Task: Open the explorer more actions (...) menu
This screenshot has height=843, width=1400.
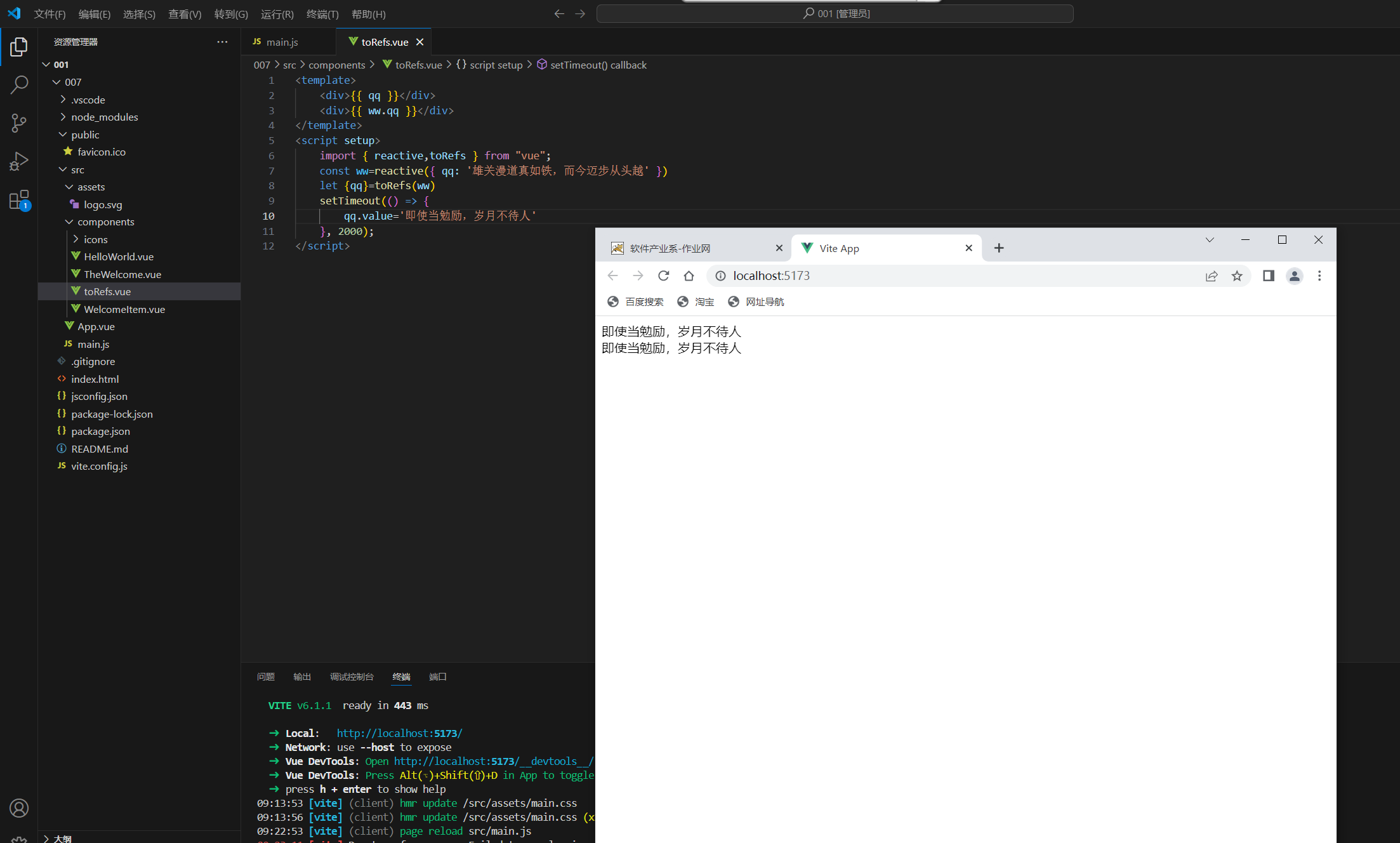Action: click(x=222, y=42)
